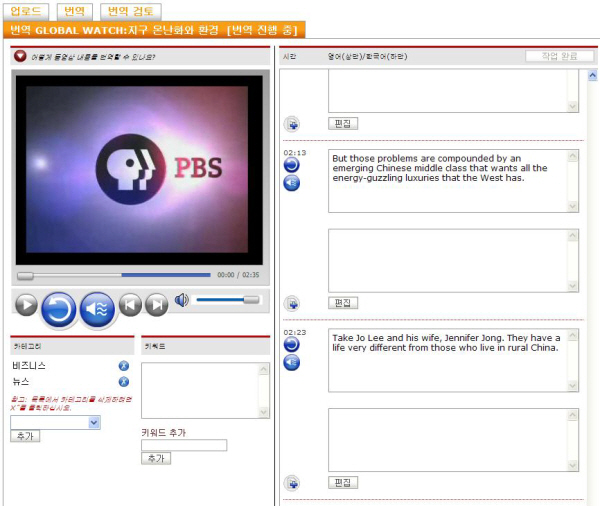
Task: Click the 02:23 English source text box
Action: click(x=453, y=360)
